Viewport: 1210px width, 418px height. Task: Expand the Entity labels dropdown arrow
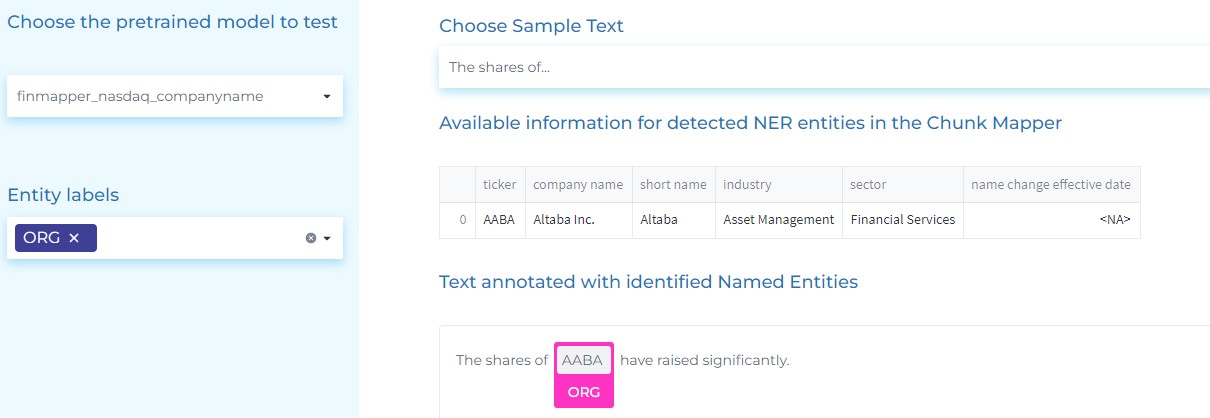[327, 238]
